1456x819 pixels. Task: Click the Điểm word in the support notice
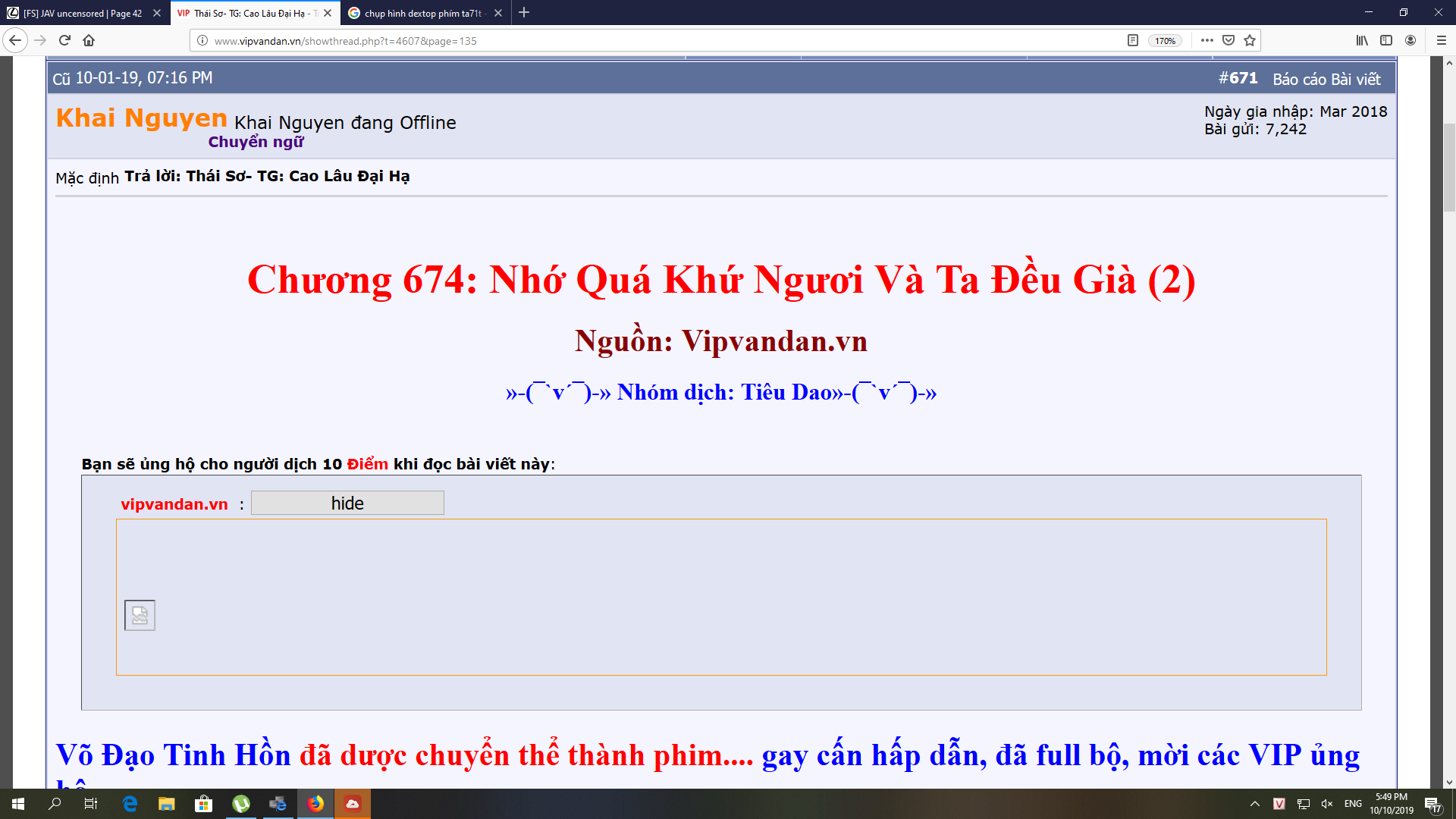[368, 464]
